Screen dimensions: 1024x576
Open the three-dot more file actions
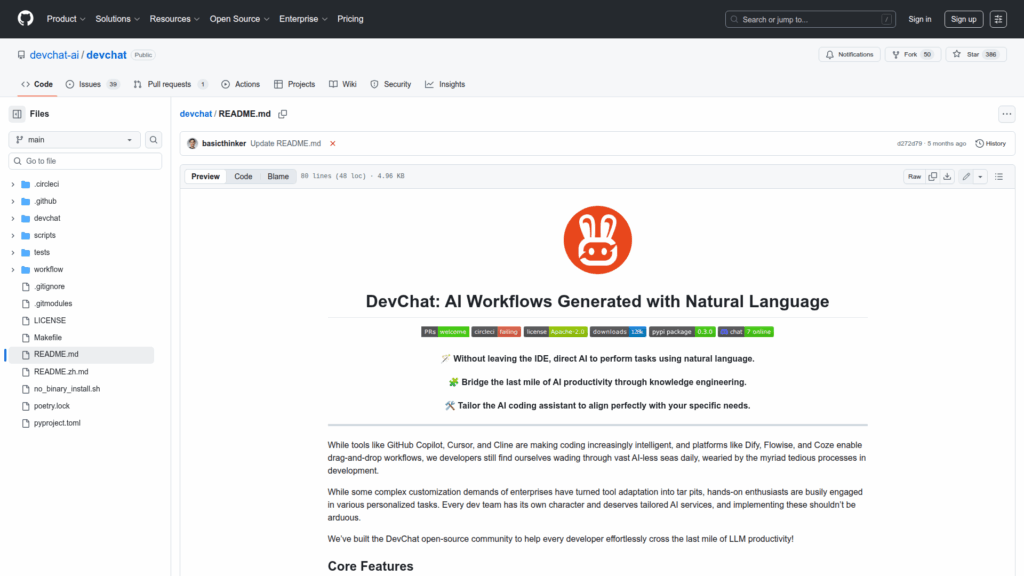tap(1006, 114)
